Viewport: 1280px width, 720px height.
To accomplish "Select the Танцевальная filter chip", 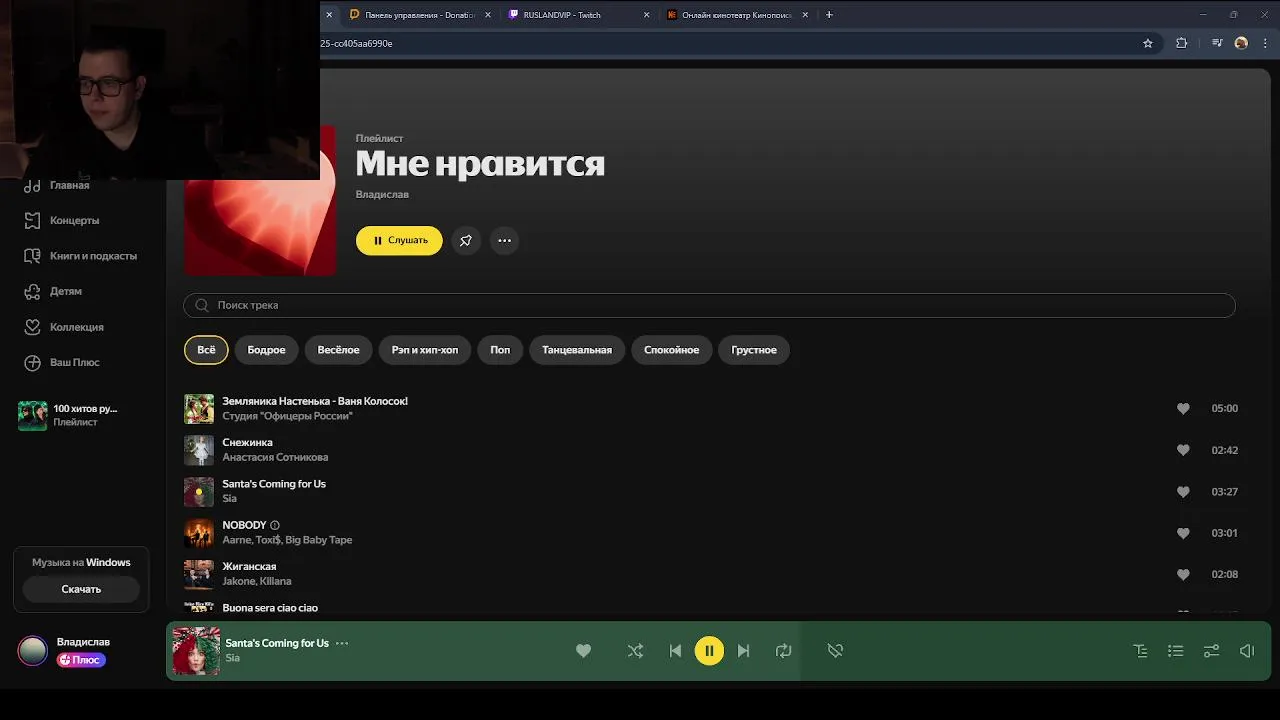I will coord(577,350).
